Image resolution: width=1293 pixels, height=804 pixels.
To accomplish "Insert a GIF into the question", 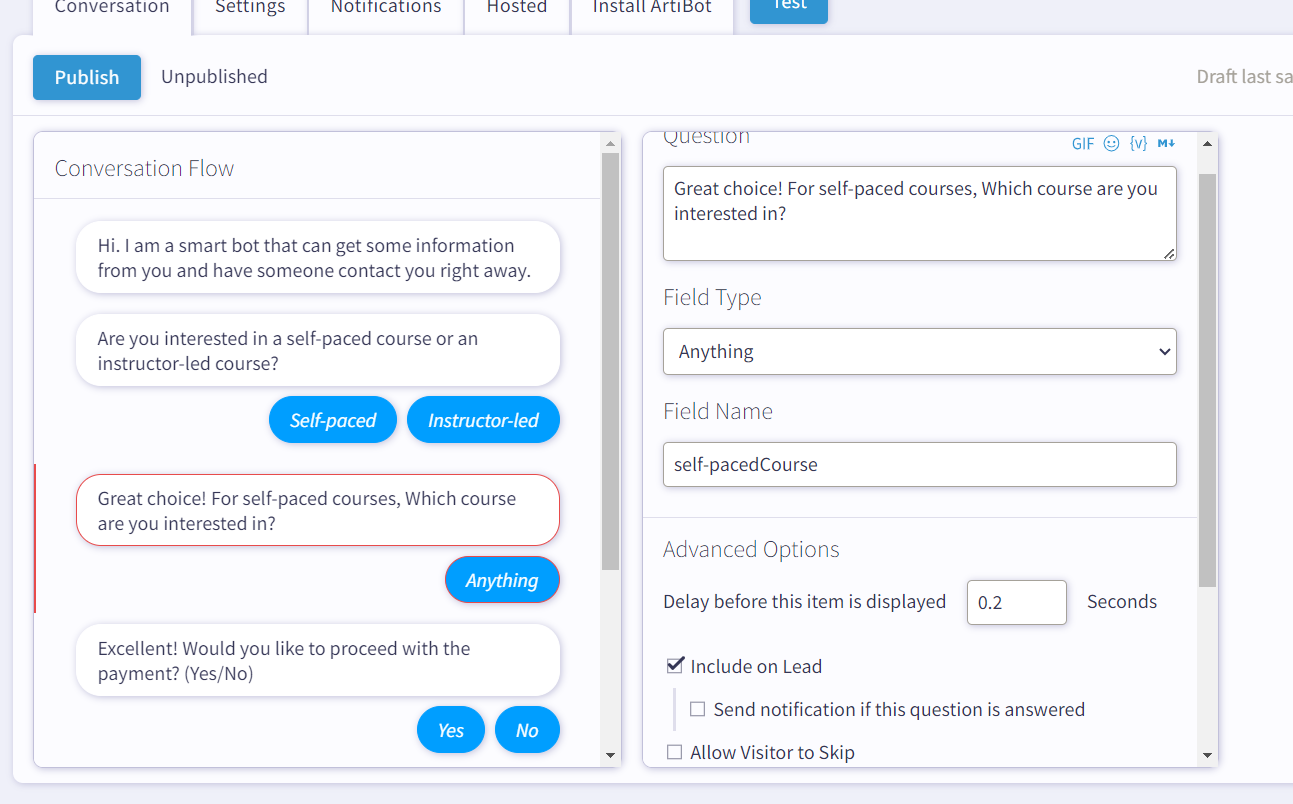I will click(1083, 144).
